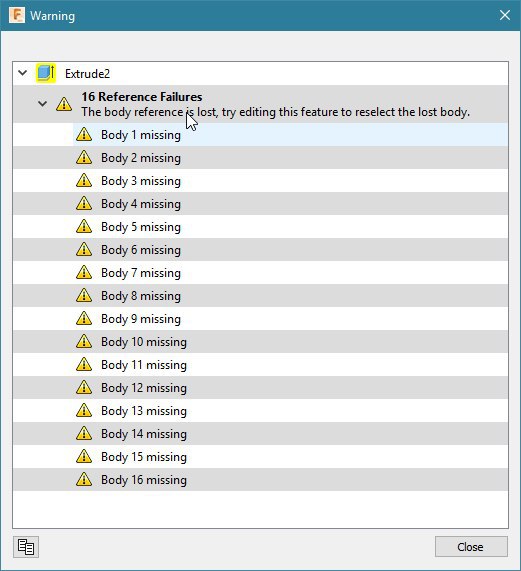
Task: Click the warning icon beside Body 9 missing
Action: 84,318
